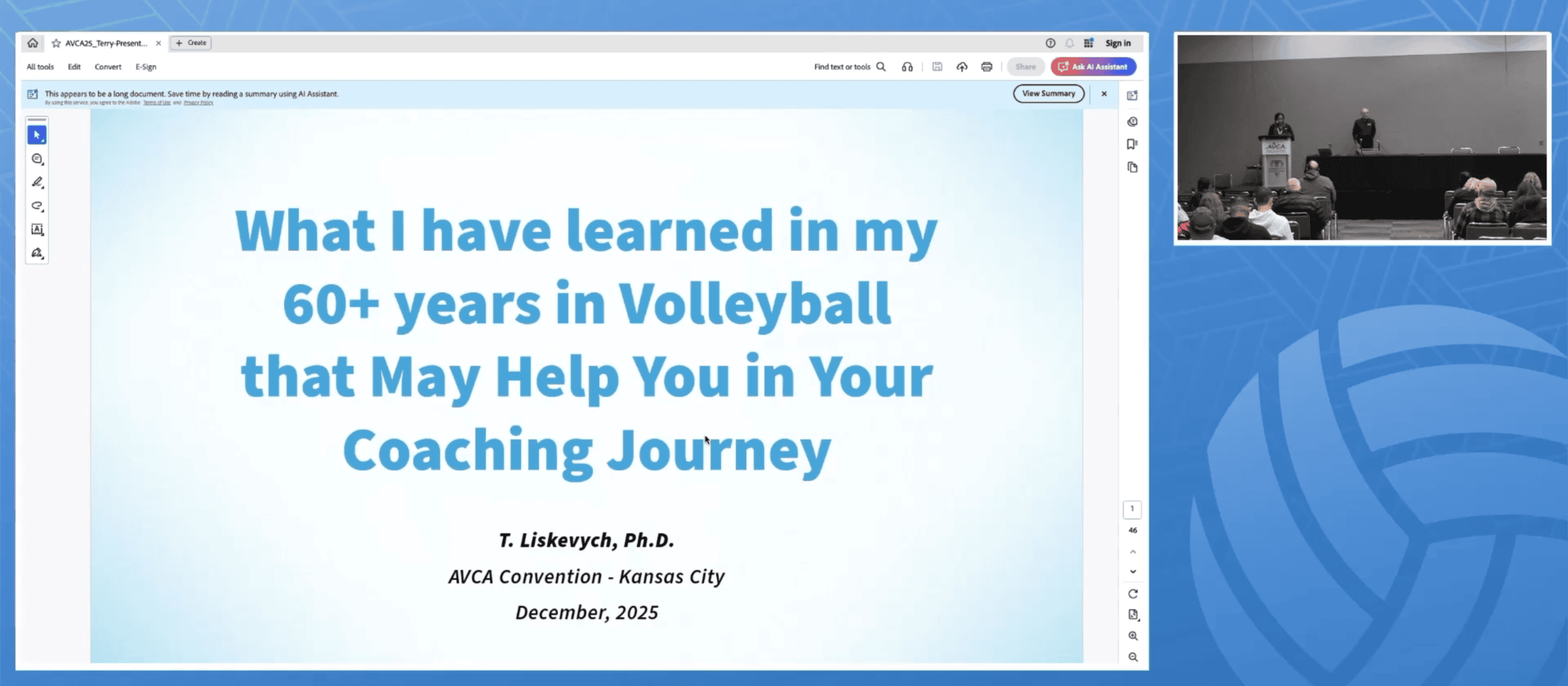Click the speaker camera video thumbnail
This screenshot has width=1568, height=686.
tap(1362, 138)
